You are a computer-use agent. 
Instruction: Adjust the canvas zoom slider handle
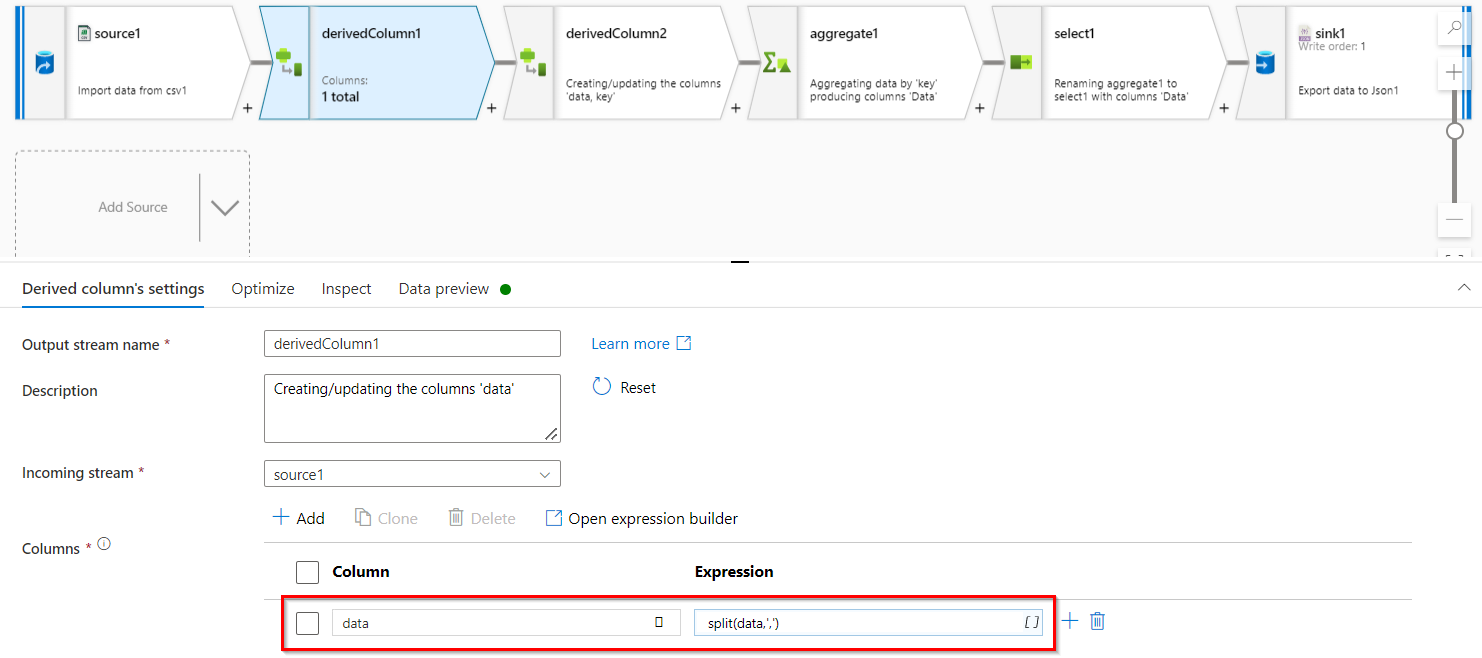(x=1455, y=131)
